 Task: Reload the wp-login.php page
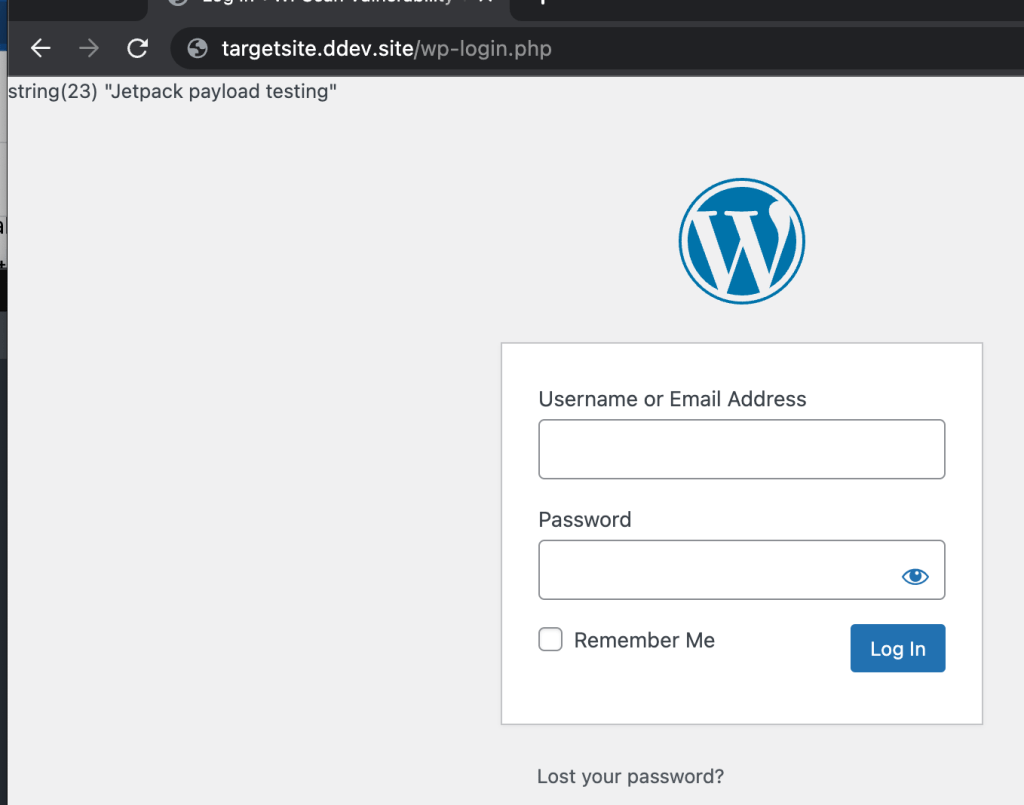pyautogui.click(x=138, y=48)
